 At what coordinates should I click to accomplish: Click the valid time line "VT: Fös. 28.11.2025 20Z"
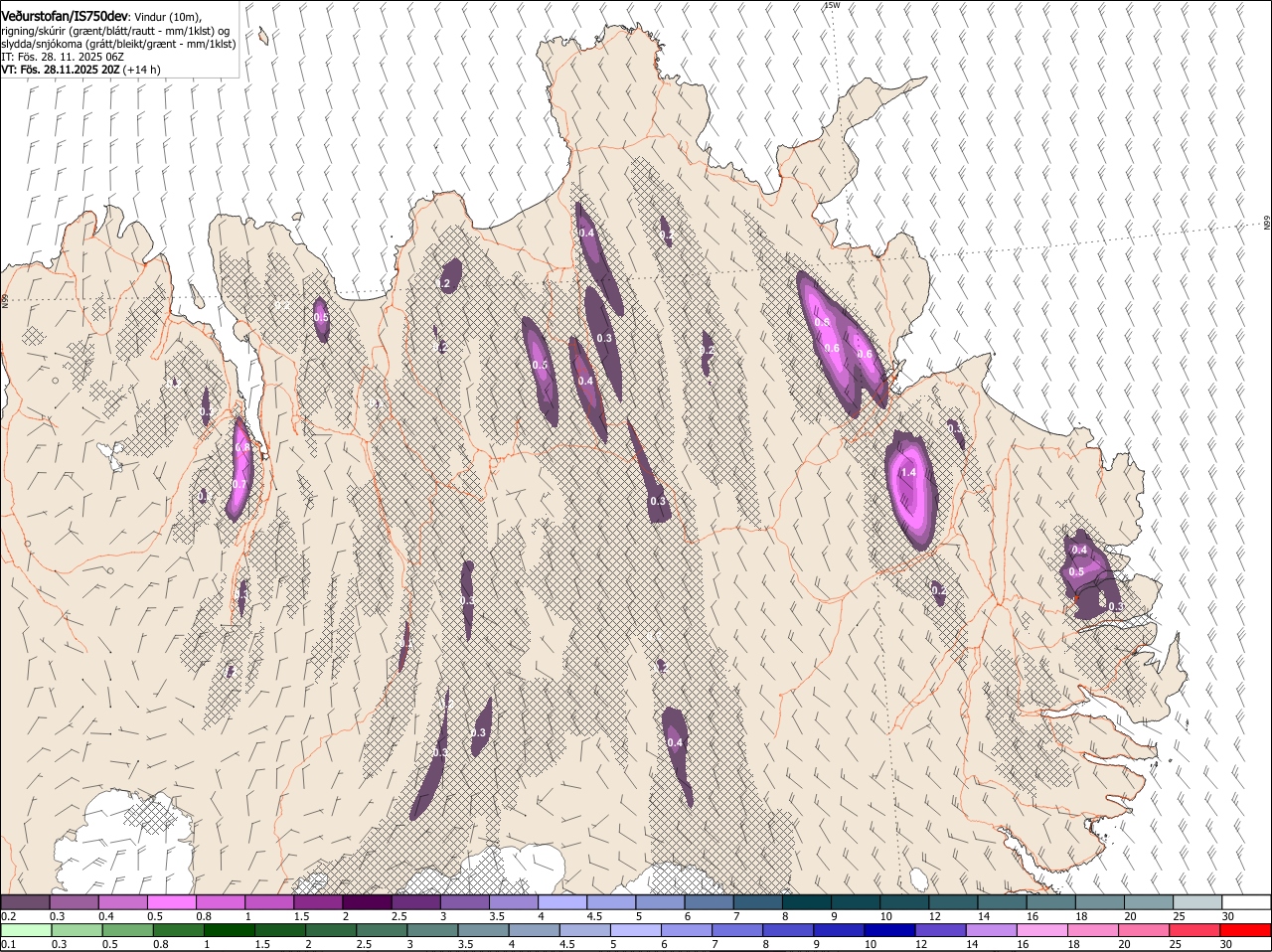coord(59,70)
